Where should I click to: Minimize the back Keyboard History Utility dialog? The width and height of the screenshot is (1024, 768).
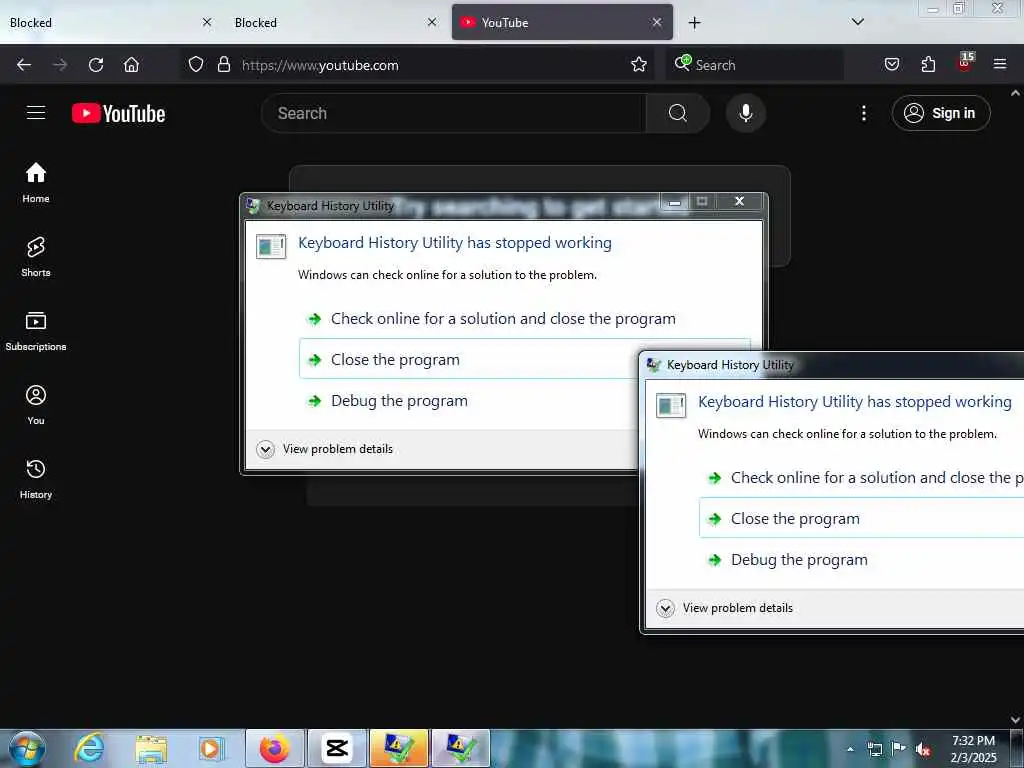click(675, 202)
